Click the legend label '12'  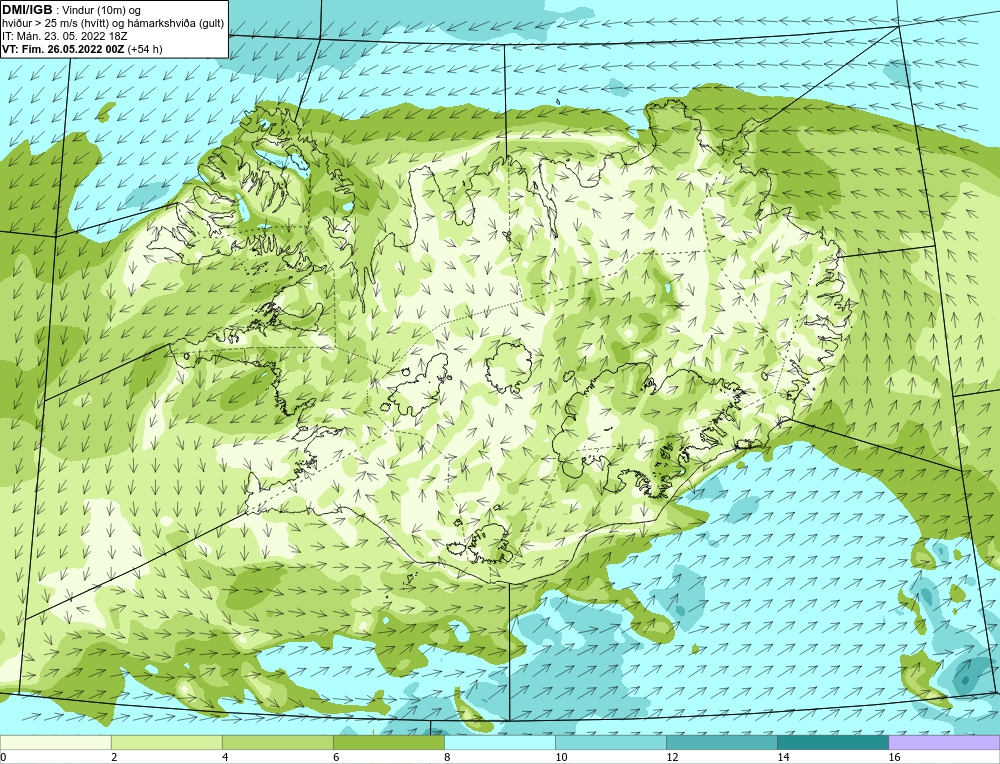click(x=672, y=758)
